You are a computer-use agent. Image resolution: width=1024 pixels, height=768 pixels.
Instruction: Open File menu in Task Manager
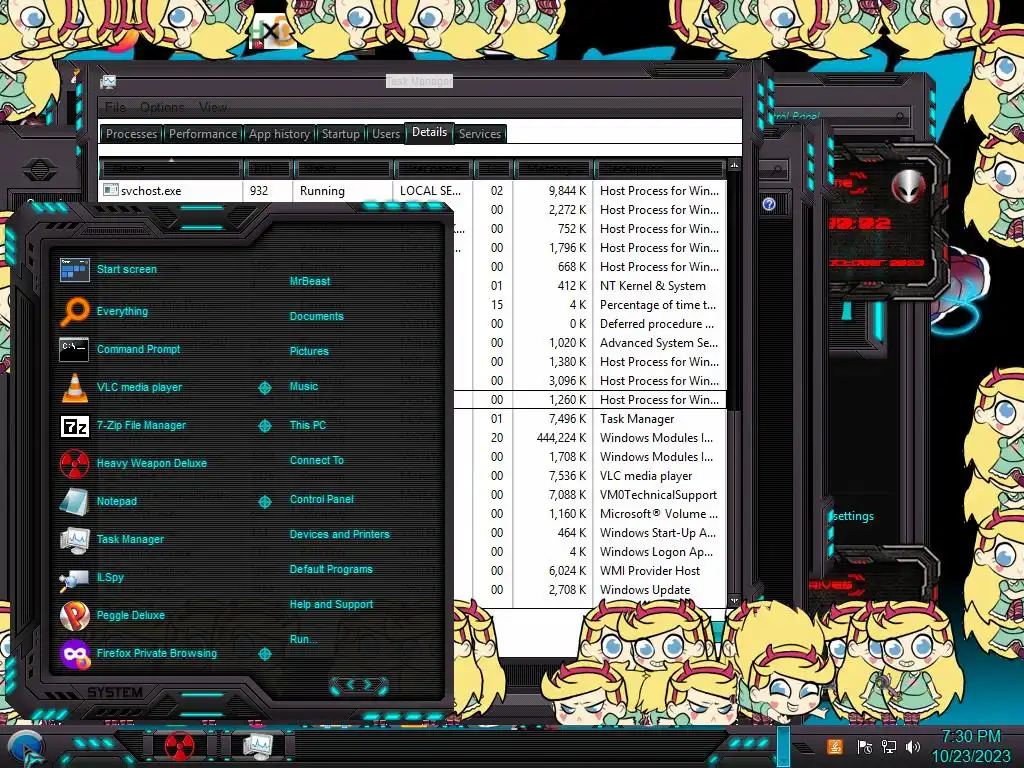coord(116,107)
